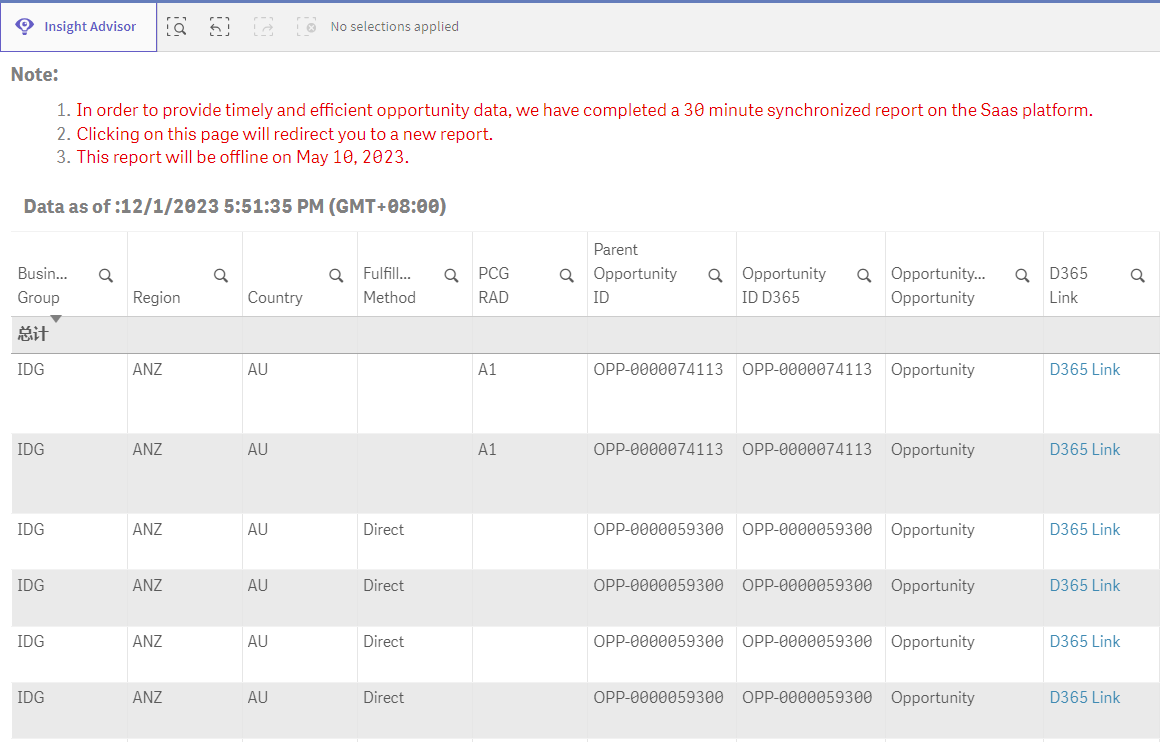Screen dimensions: 1160x742
Task: Search the D365 Link column
Action: tap(1137, 276)
